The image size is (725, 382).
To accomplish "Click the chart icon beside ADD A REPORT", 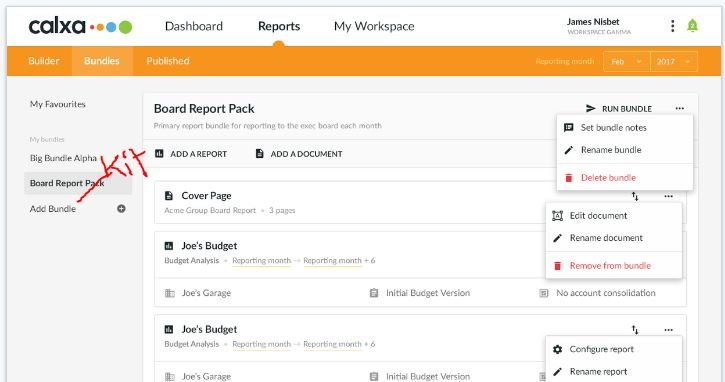I will (x=159, y=153).
